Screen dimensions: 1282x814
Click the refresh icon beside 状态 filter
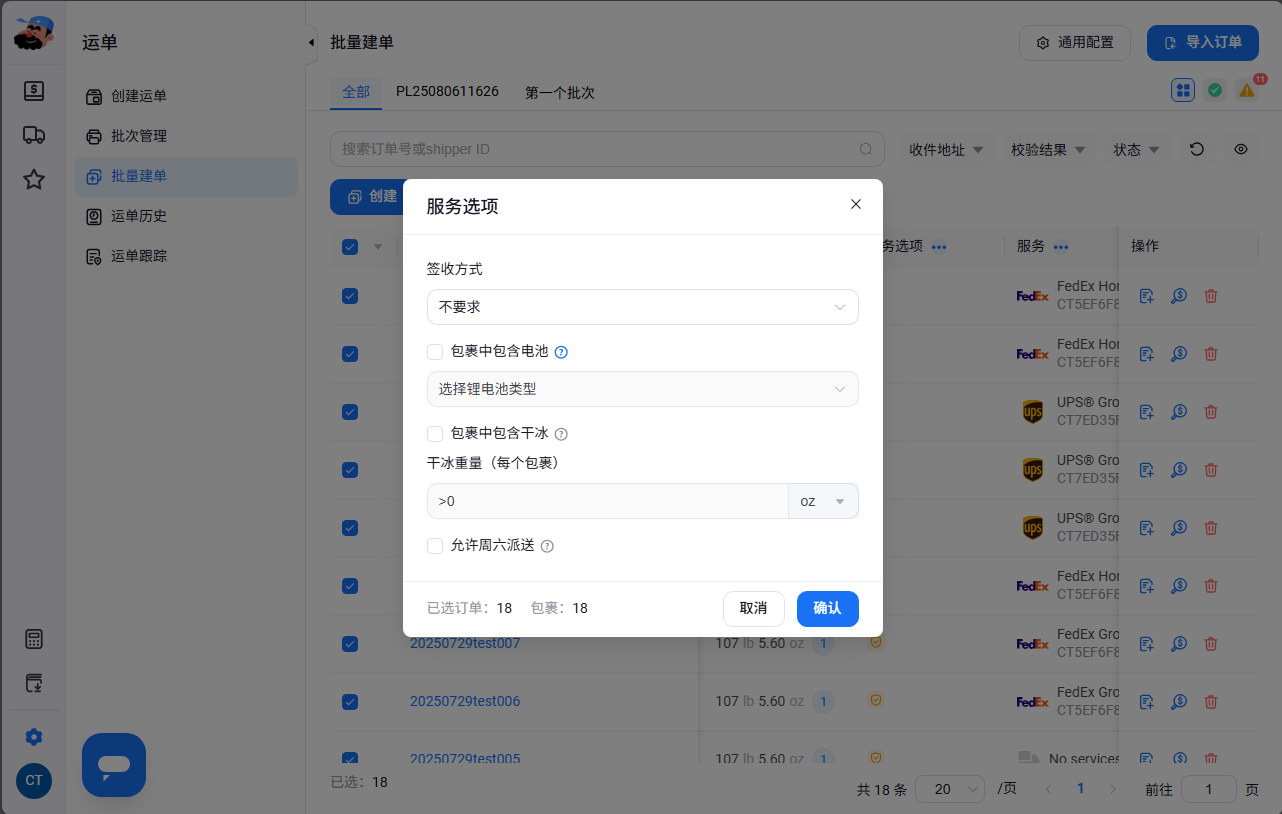click(1197, 149)
